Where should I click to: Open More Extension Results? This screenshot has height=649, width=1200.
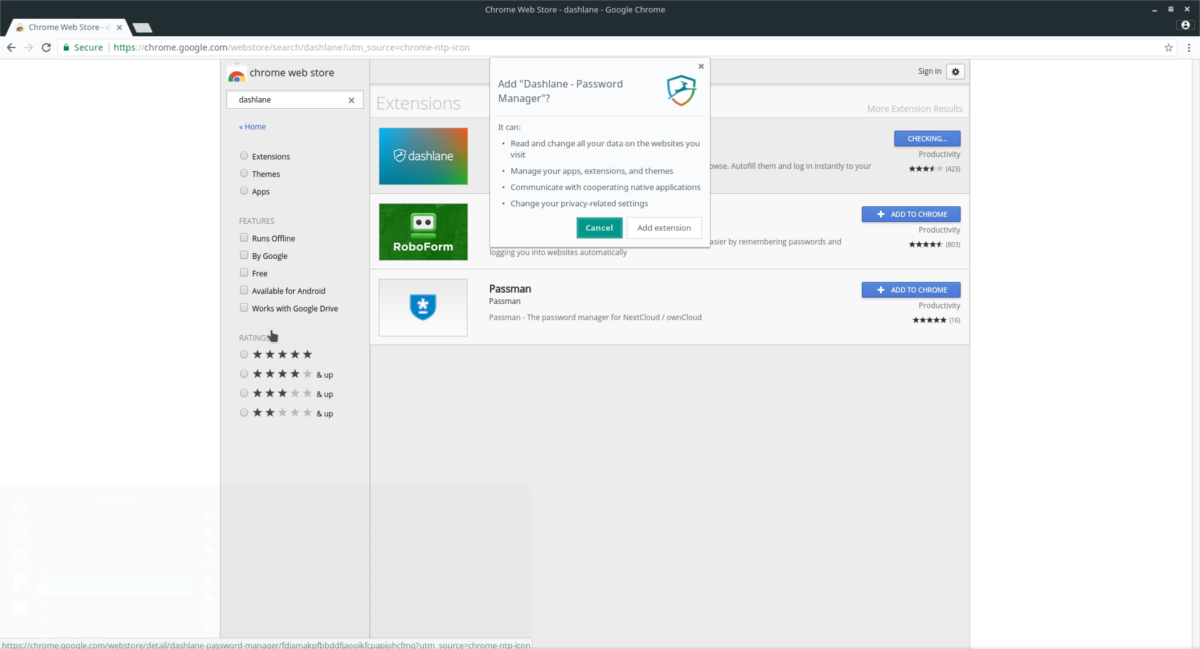[915, 109]
